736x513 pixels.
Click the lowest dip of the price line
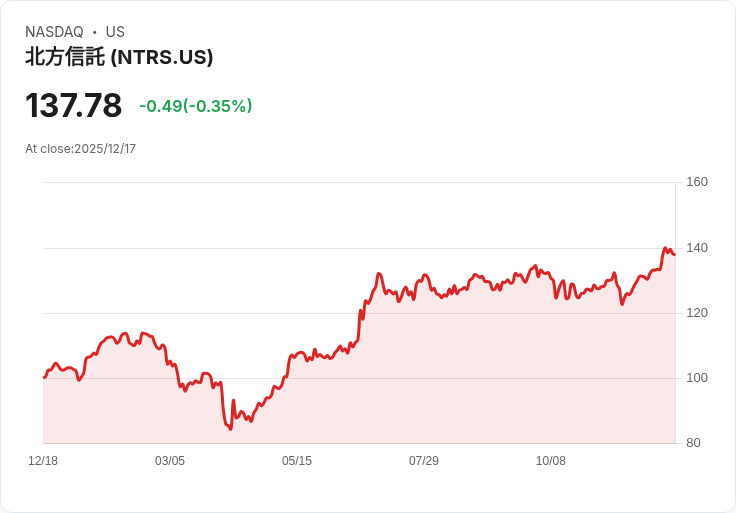pos(230,429)
